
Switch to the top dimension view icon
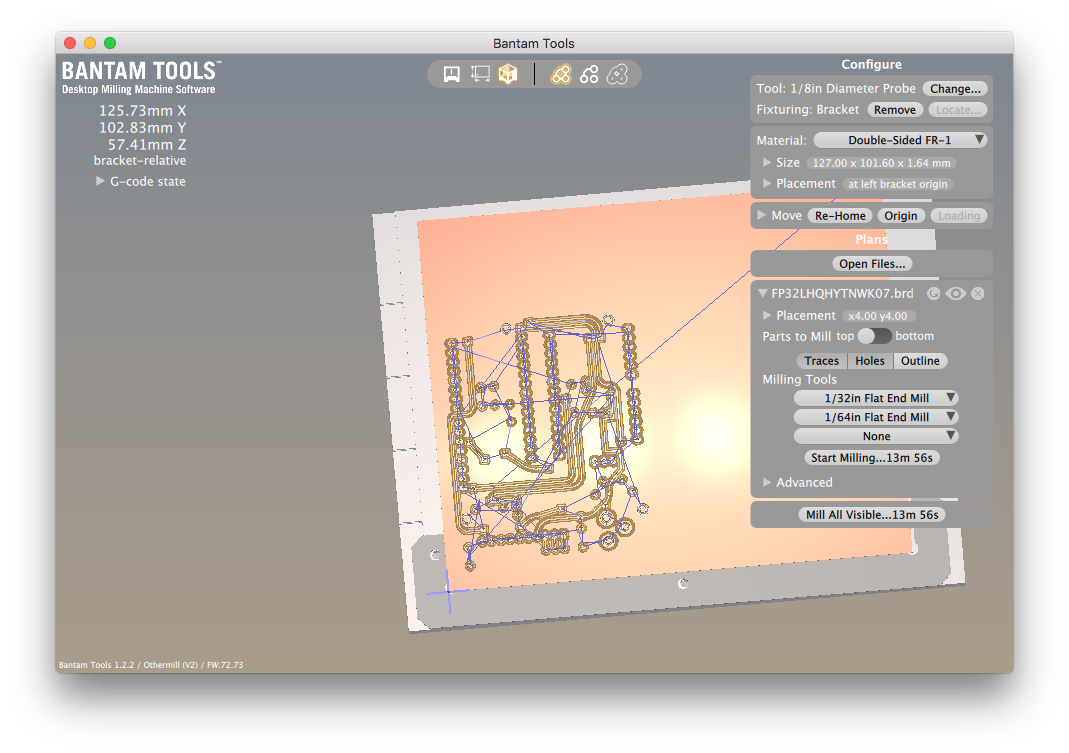[480, 74]
